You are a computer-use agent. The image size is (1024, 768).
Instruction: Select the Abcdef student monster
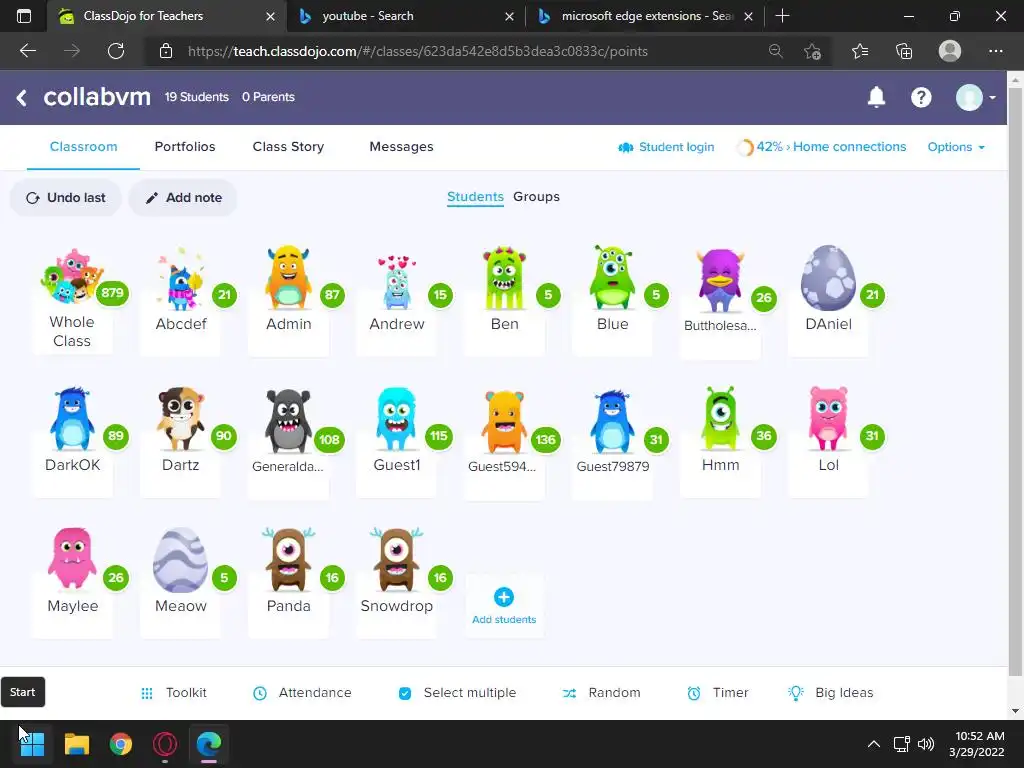pos(180,279)
